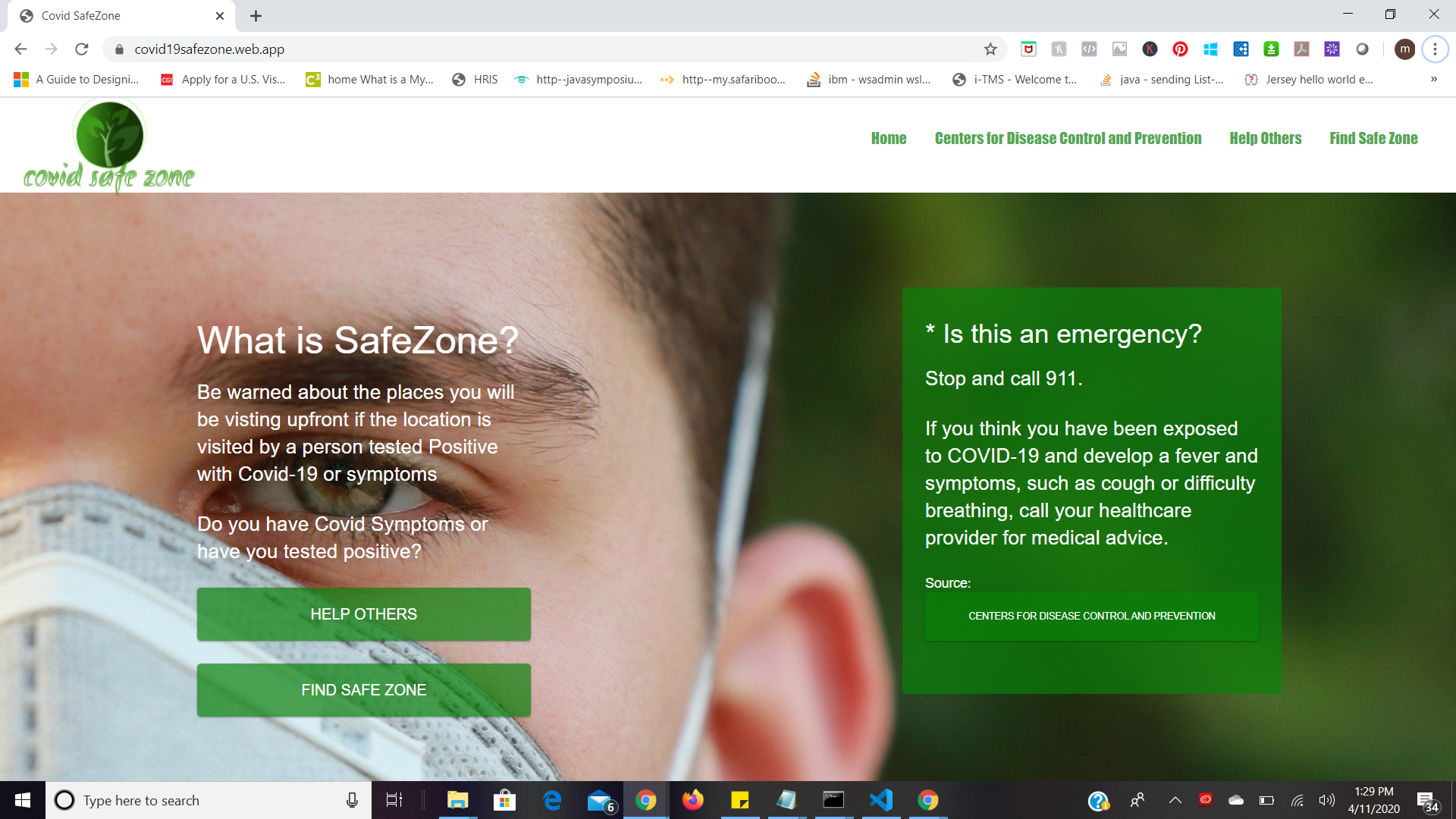Viewport: 1456px width, 819px height.
Task: Open 'Apply for a U.S. Vis...' bookmark
Action: point(223,80)
